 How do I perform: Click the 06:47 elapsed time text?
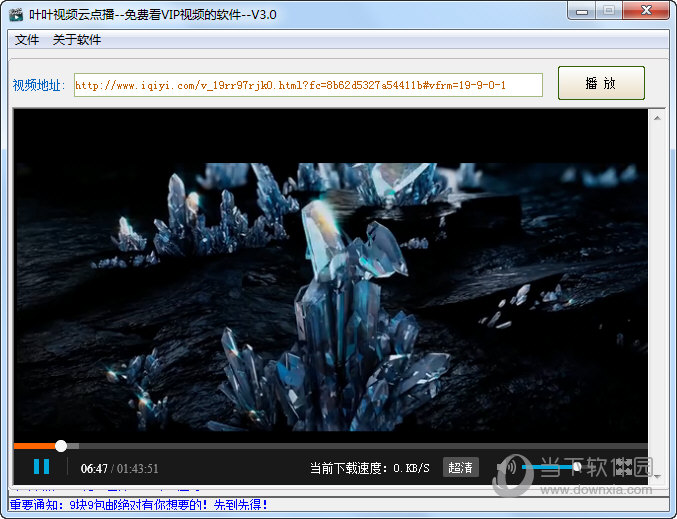[x=94, y=468]
